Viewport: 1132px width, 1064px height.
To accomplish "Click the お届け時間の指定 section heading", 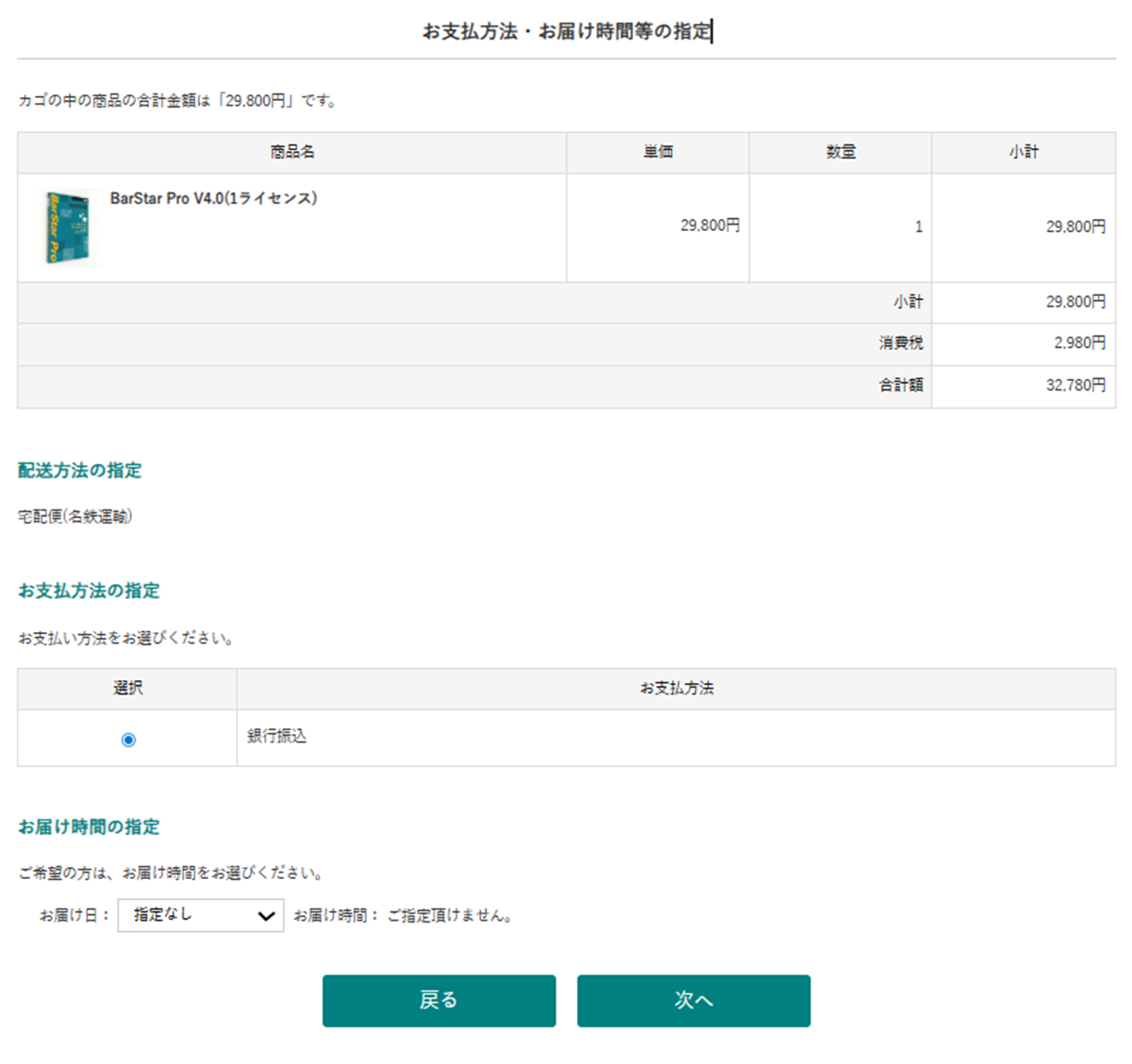I will point(89,826).
